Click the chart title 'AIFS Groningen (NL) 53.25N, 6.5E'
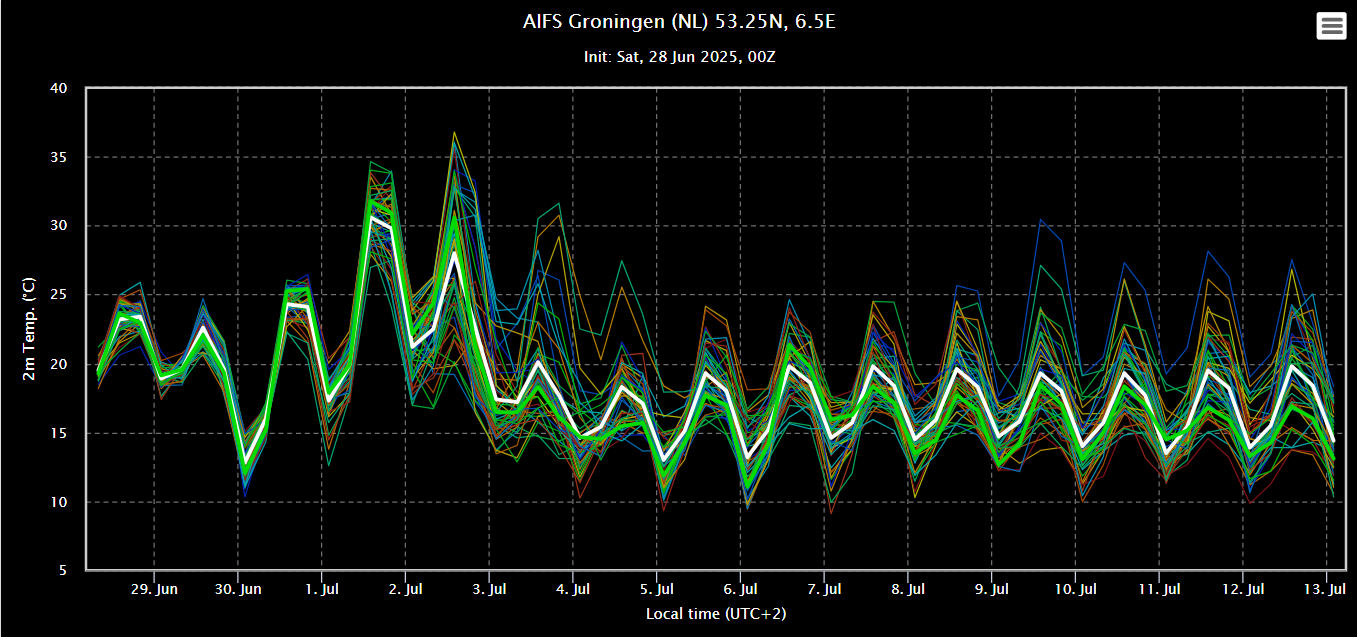The height and width of the screenshot is (637, 1357). 679,21
